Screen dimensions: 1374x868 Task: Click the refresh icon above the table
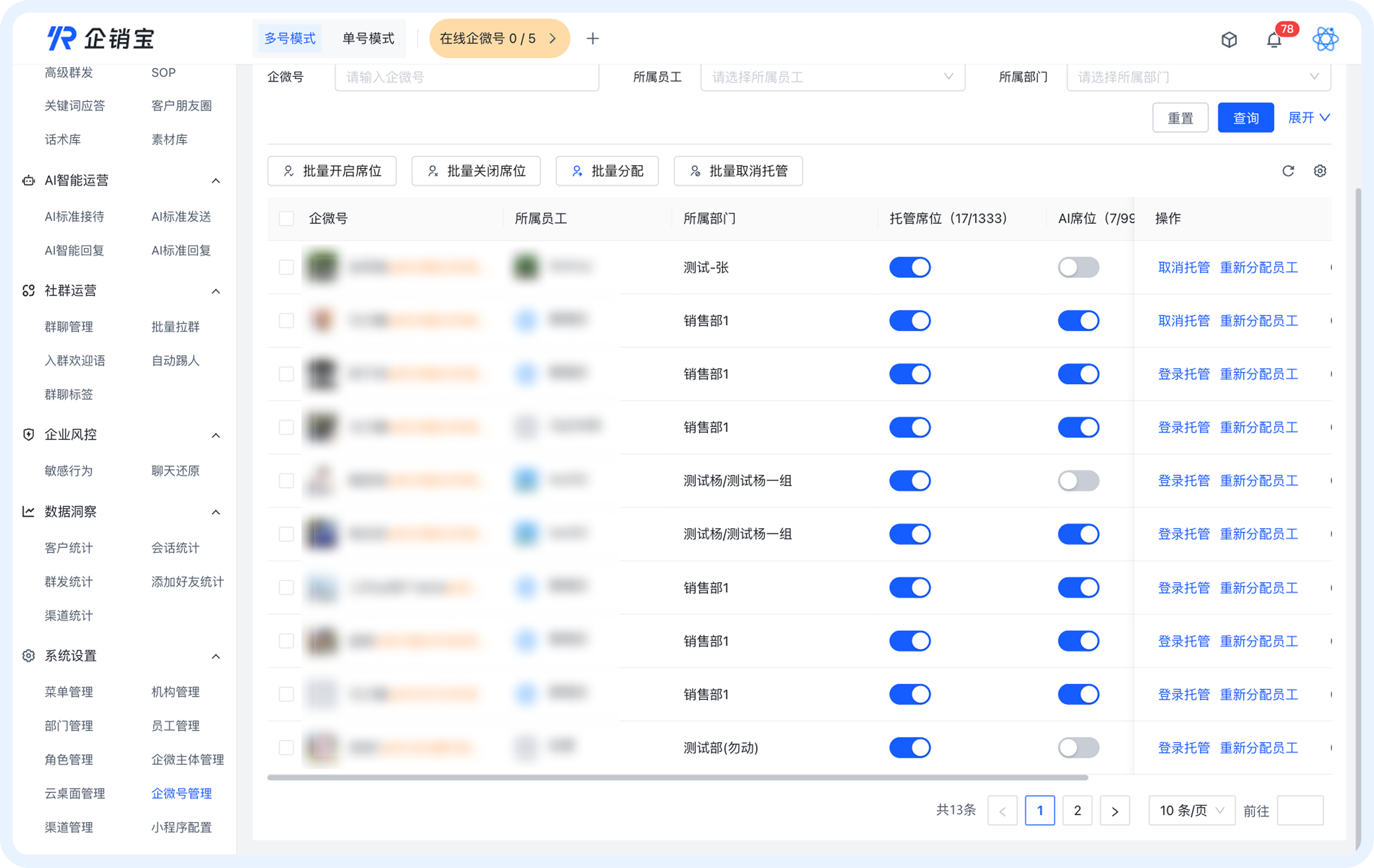point(1289,171)
